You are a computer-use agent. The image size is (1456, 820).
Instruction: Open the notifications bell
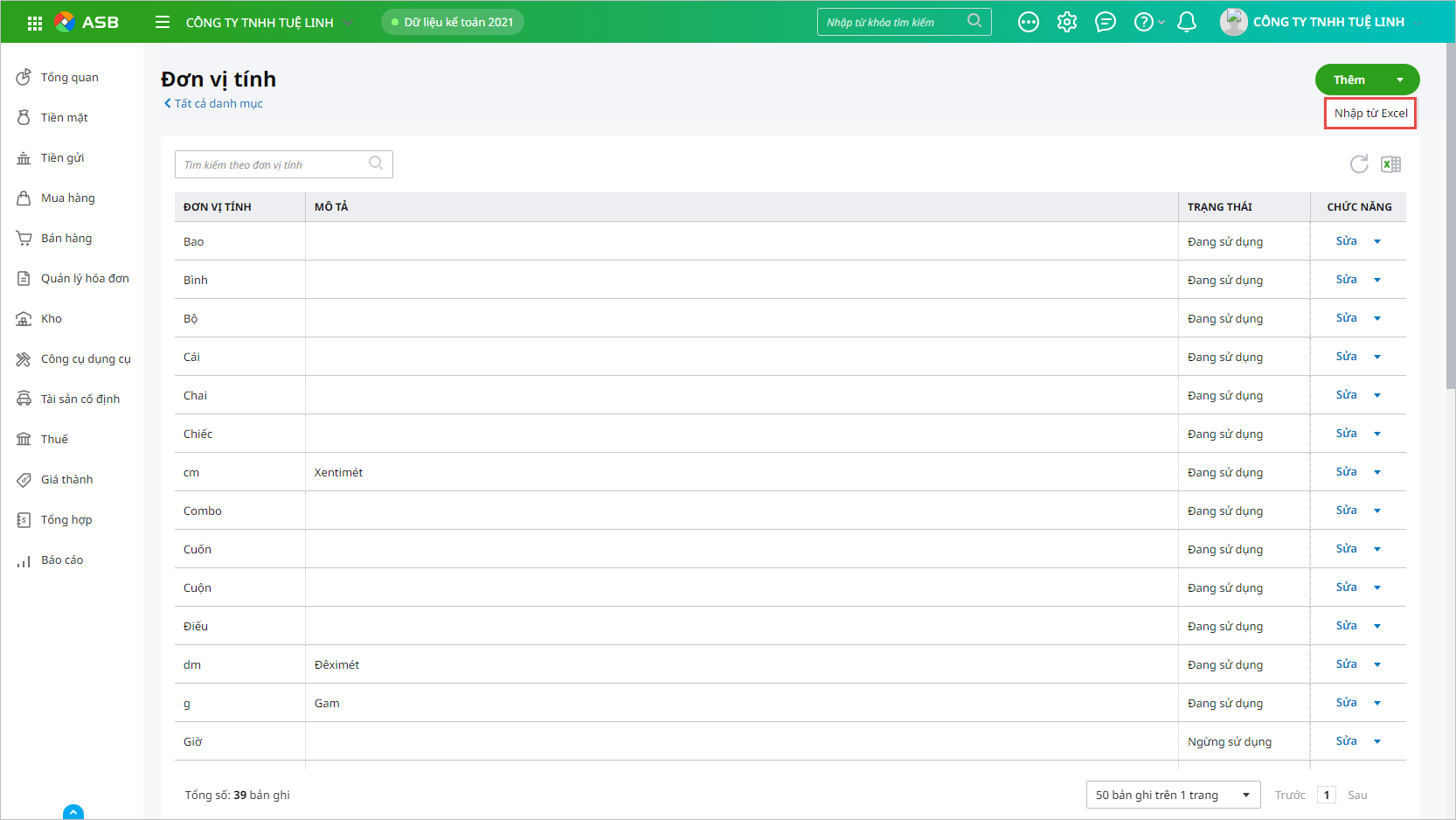click(x=1186, y=22)
